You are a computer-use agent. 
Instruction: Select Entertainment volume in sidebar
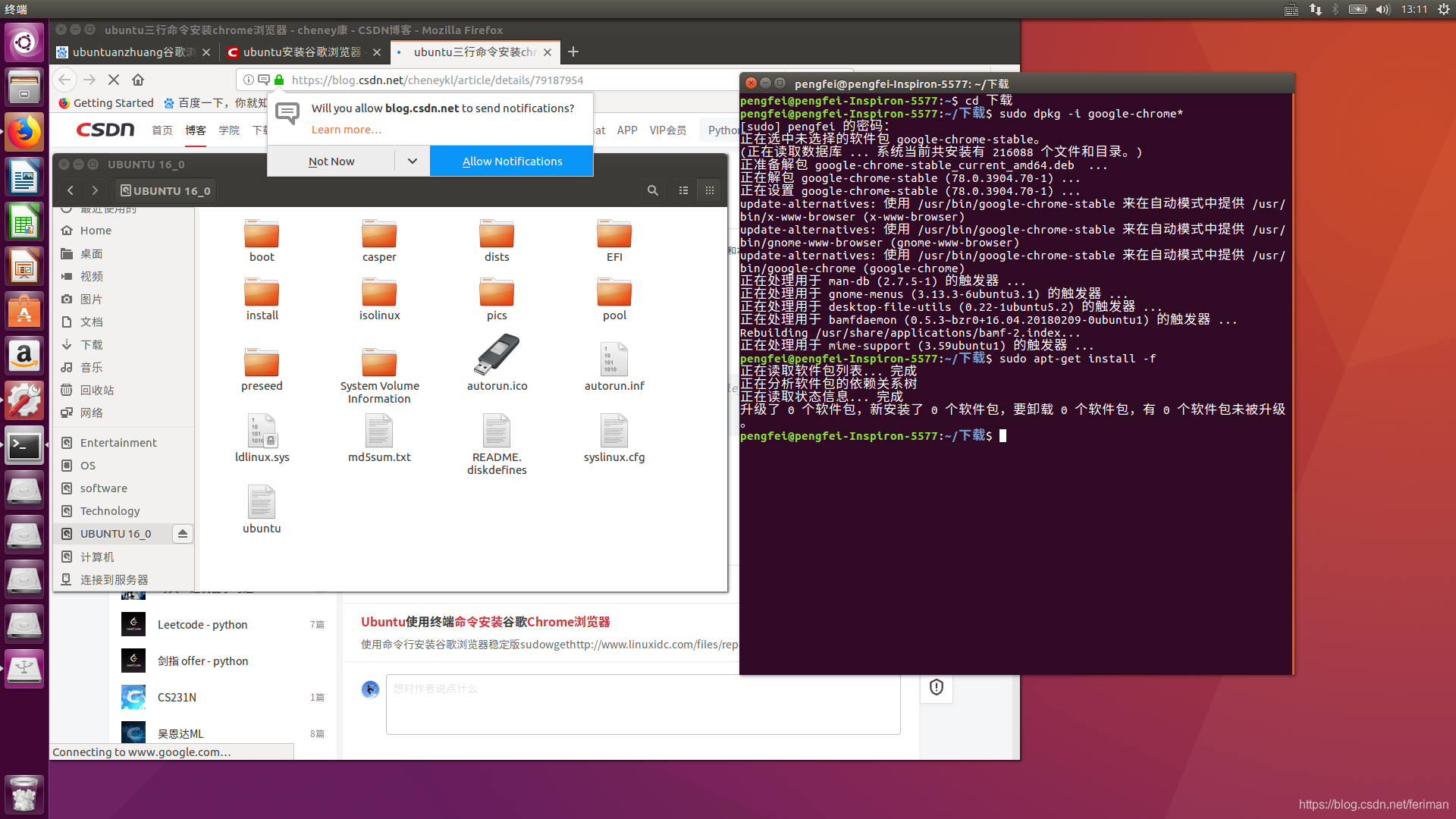124,443
